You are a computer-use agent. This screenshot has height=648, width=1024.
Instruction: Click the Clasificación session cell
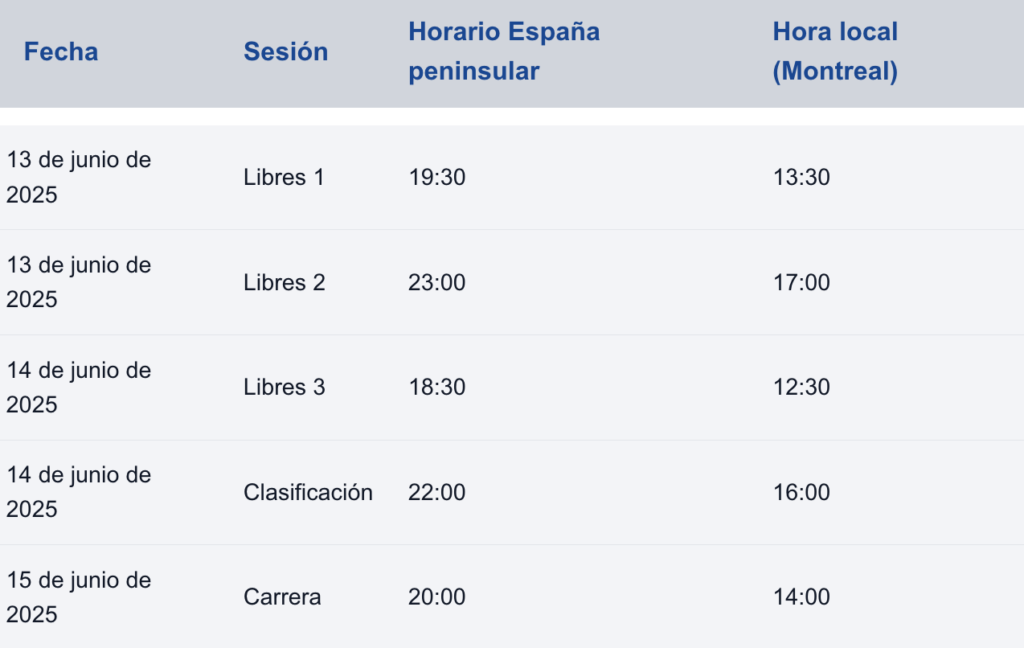pos(308,492)
